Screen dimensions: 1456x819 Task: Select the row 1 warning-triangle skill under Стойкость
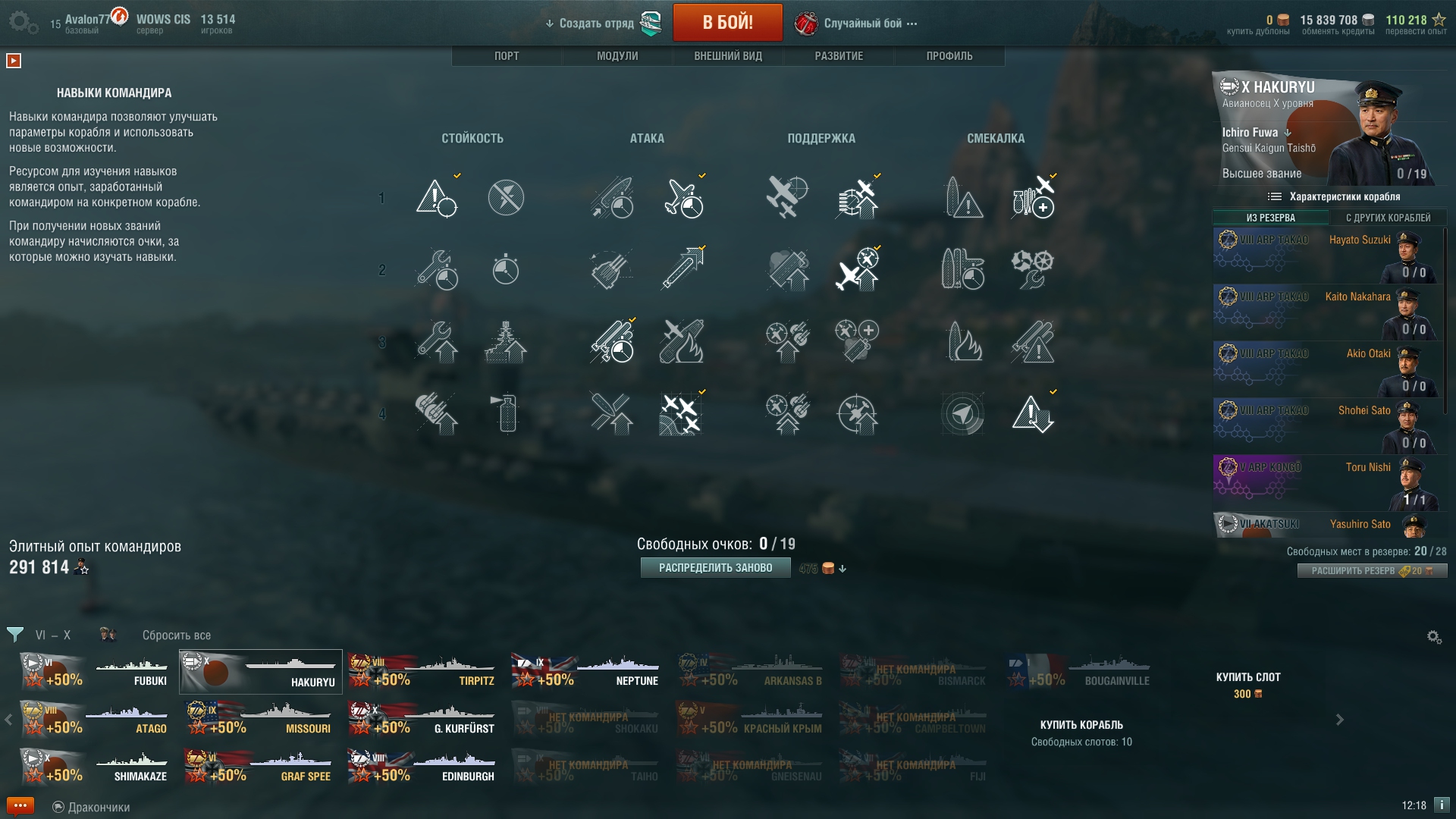437,198
